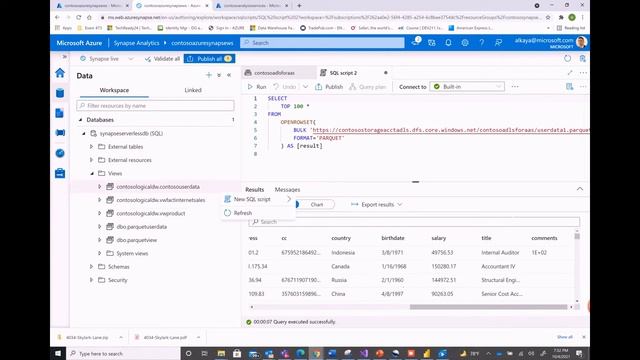Open the Home hub icon
The image size is (640, 360).
[x=60, y=73]
